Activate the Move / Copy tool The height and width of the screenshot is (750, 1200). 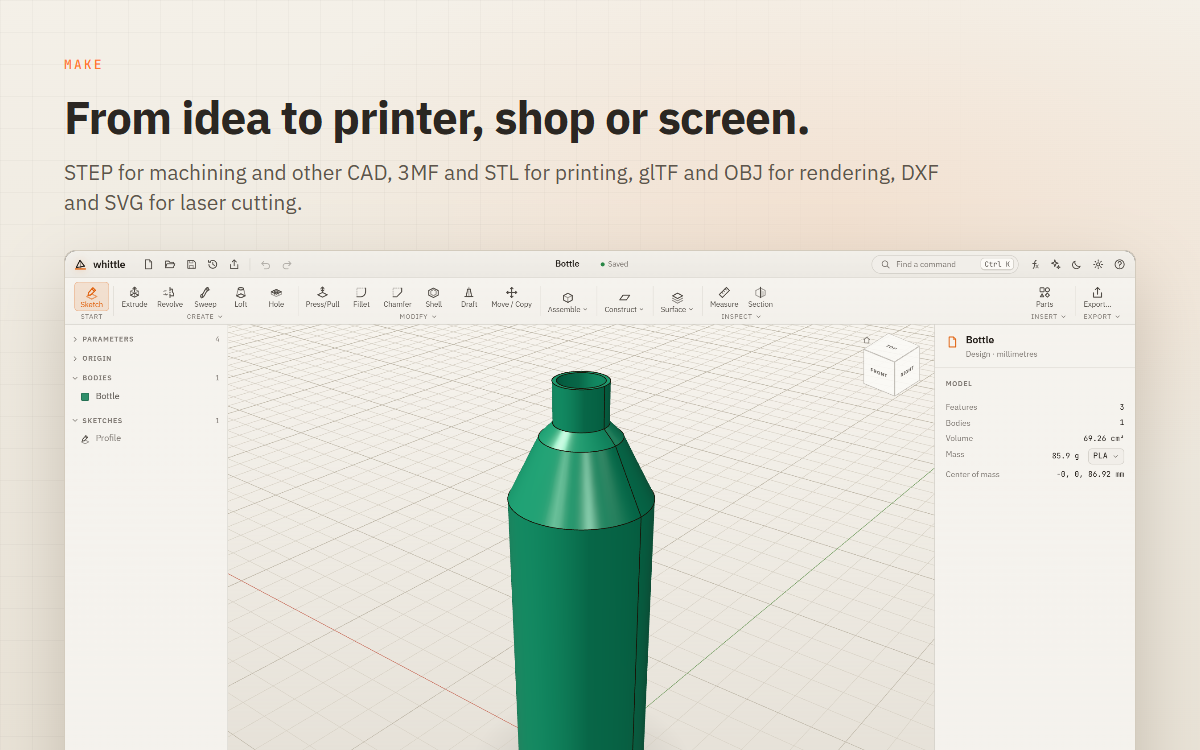511,297
